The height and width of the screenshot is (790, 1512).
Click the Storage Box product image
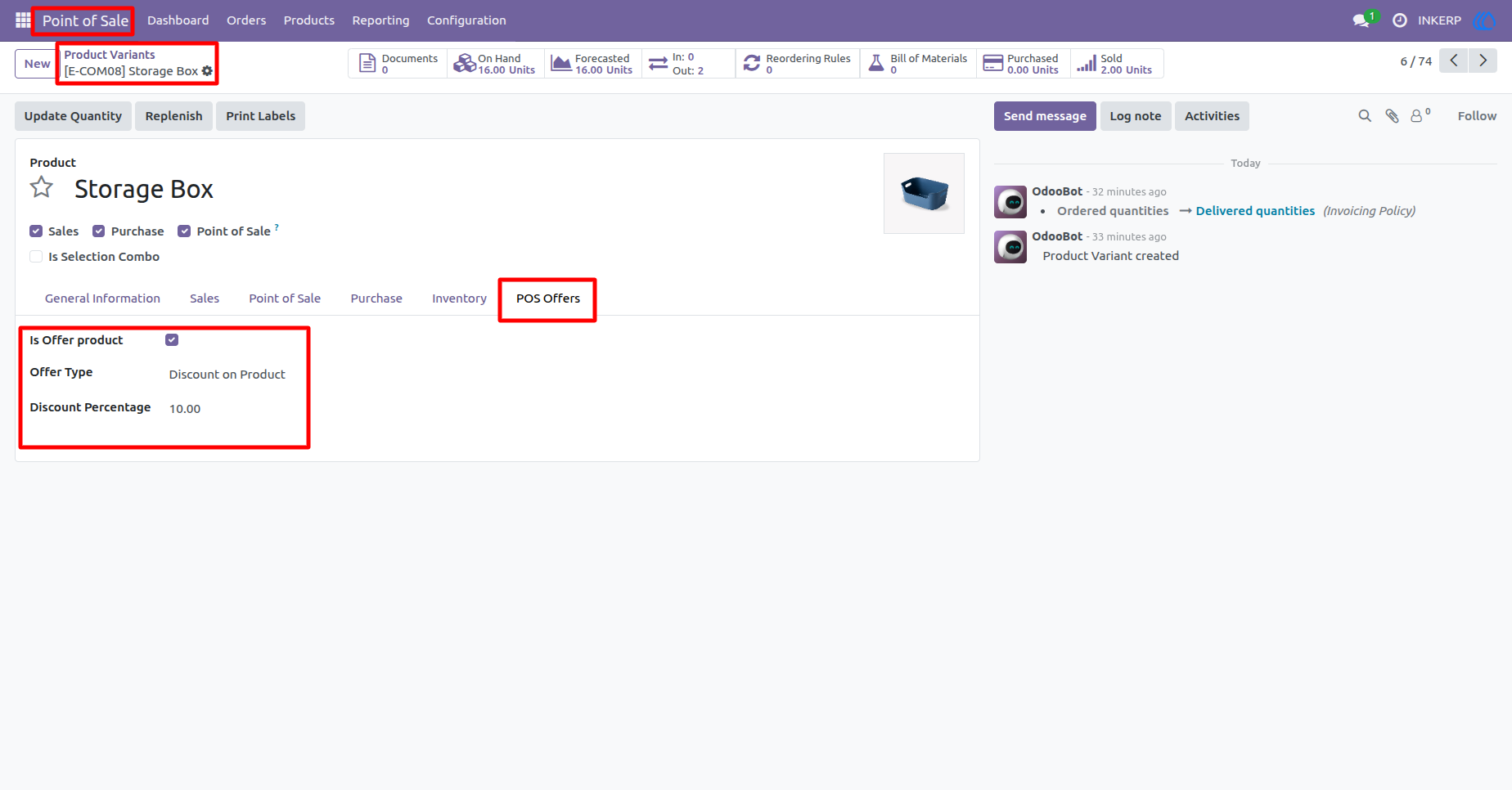tap(924, 194)
